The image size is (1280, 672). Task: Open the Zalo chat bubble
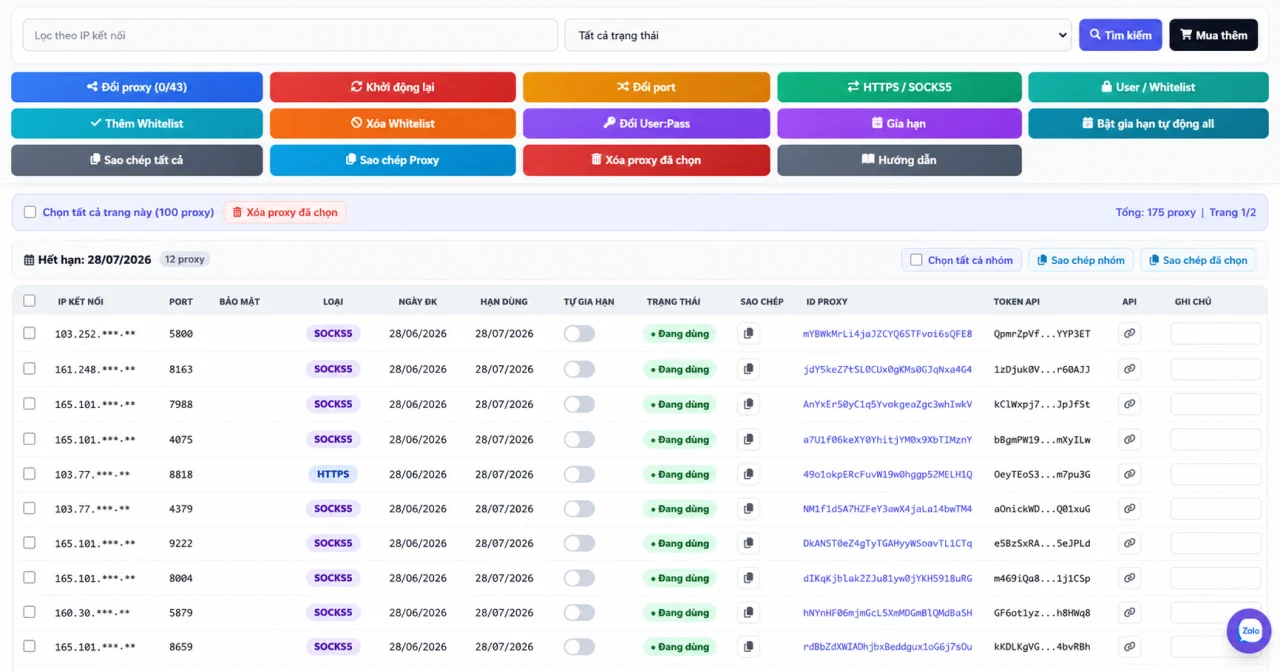1249,631
